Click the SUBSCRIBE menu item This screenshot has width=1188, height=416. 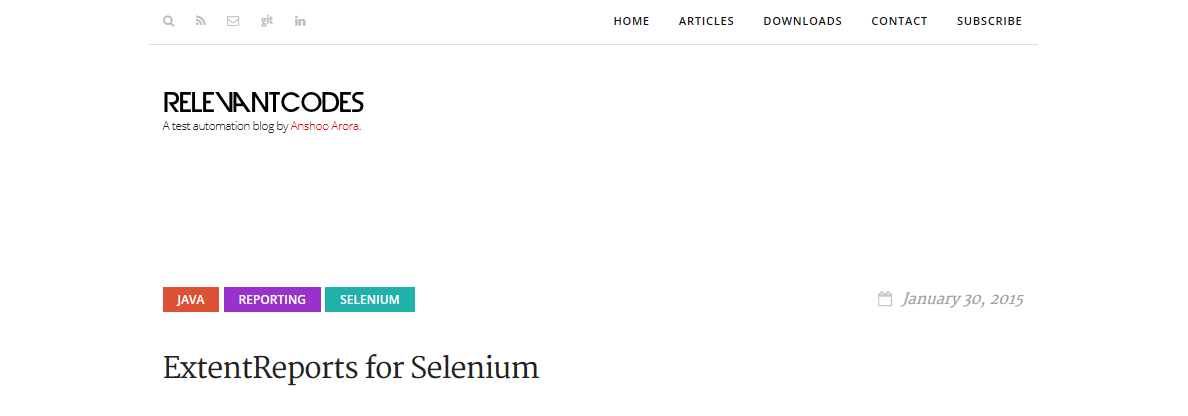[989, 21]
